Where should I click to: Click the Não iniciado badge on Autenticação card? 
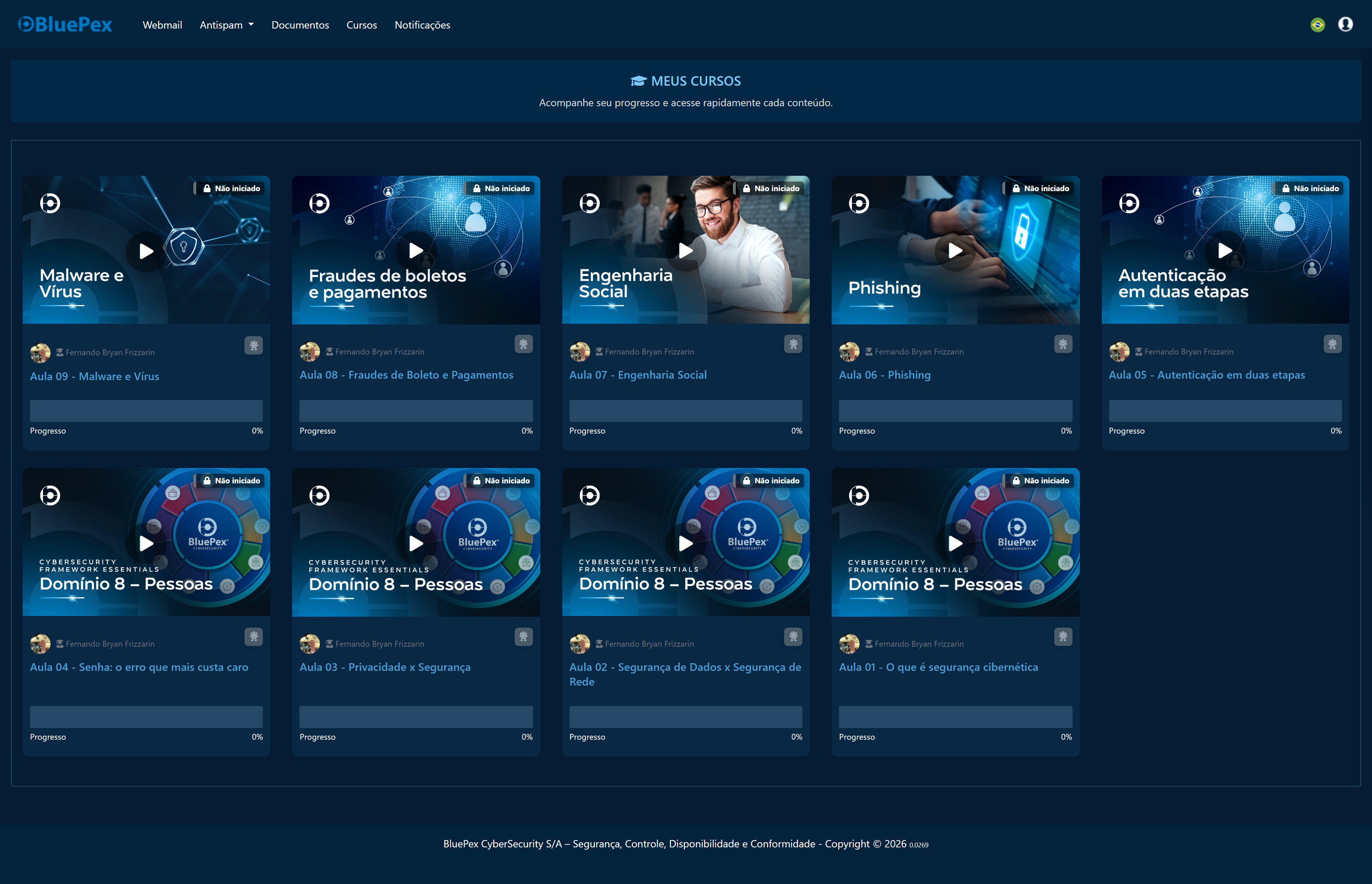(x=1311, y=188)
